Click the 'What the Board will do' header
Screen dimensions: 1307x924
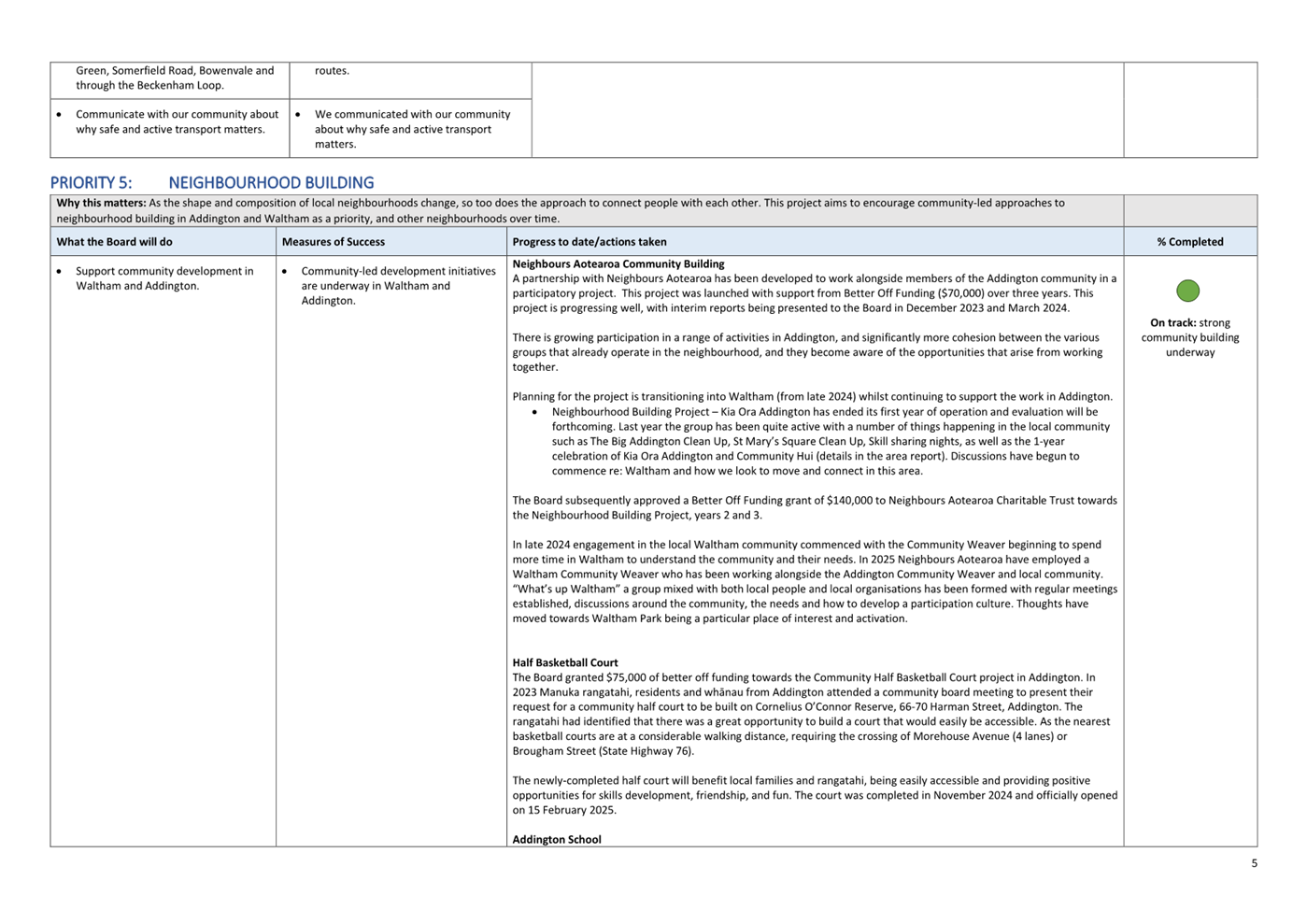pos(114,242)
